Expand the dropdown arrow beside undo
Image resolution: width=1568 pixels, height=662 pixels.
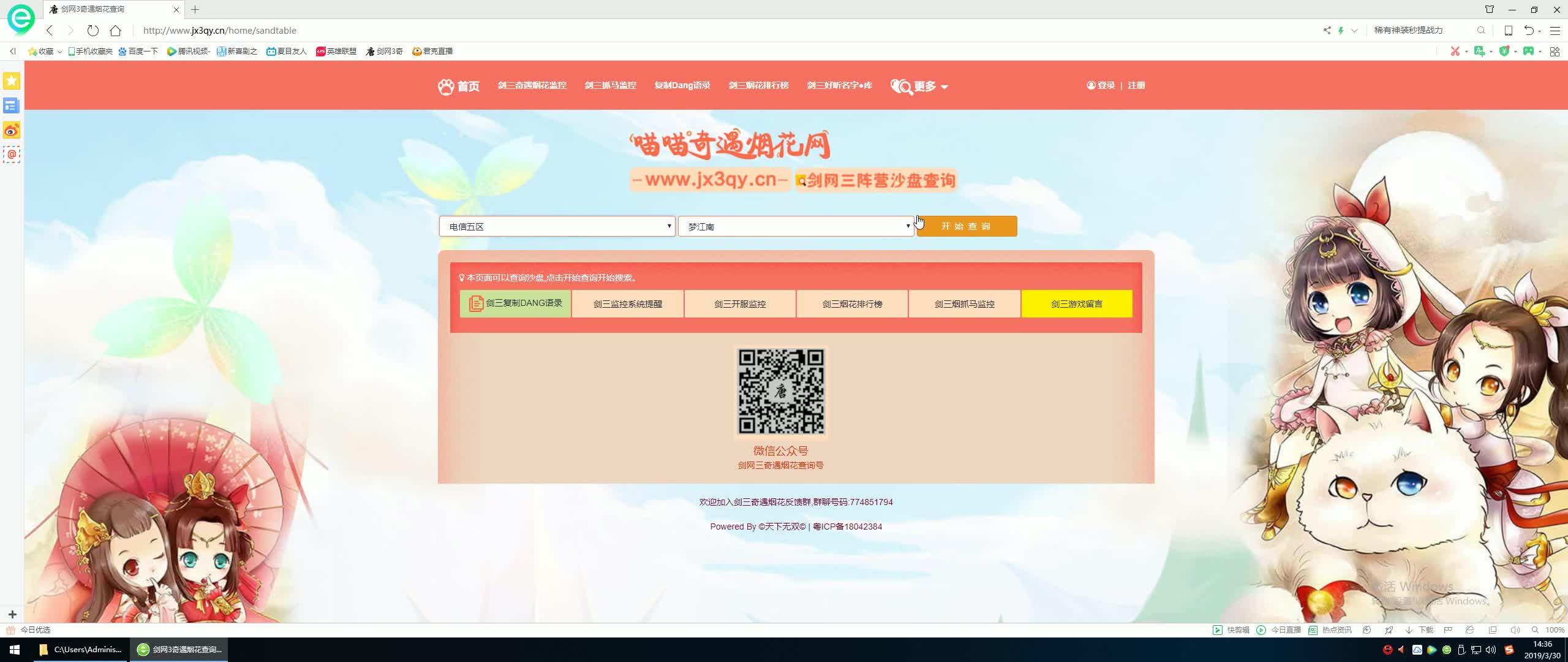coord(1539,31)
